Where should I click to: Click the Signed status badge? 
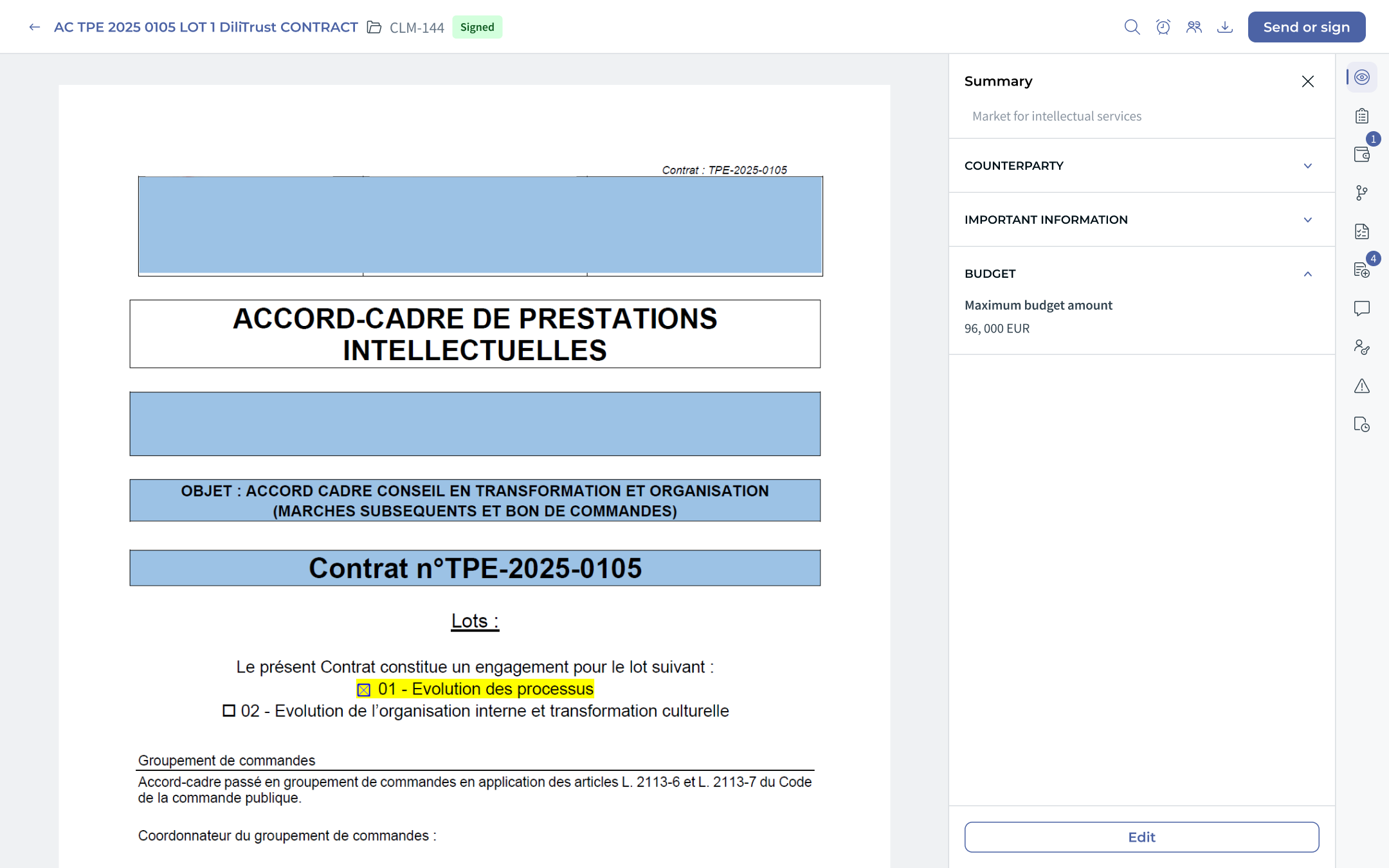(x=477, y=27)
